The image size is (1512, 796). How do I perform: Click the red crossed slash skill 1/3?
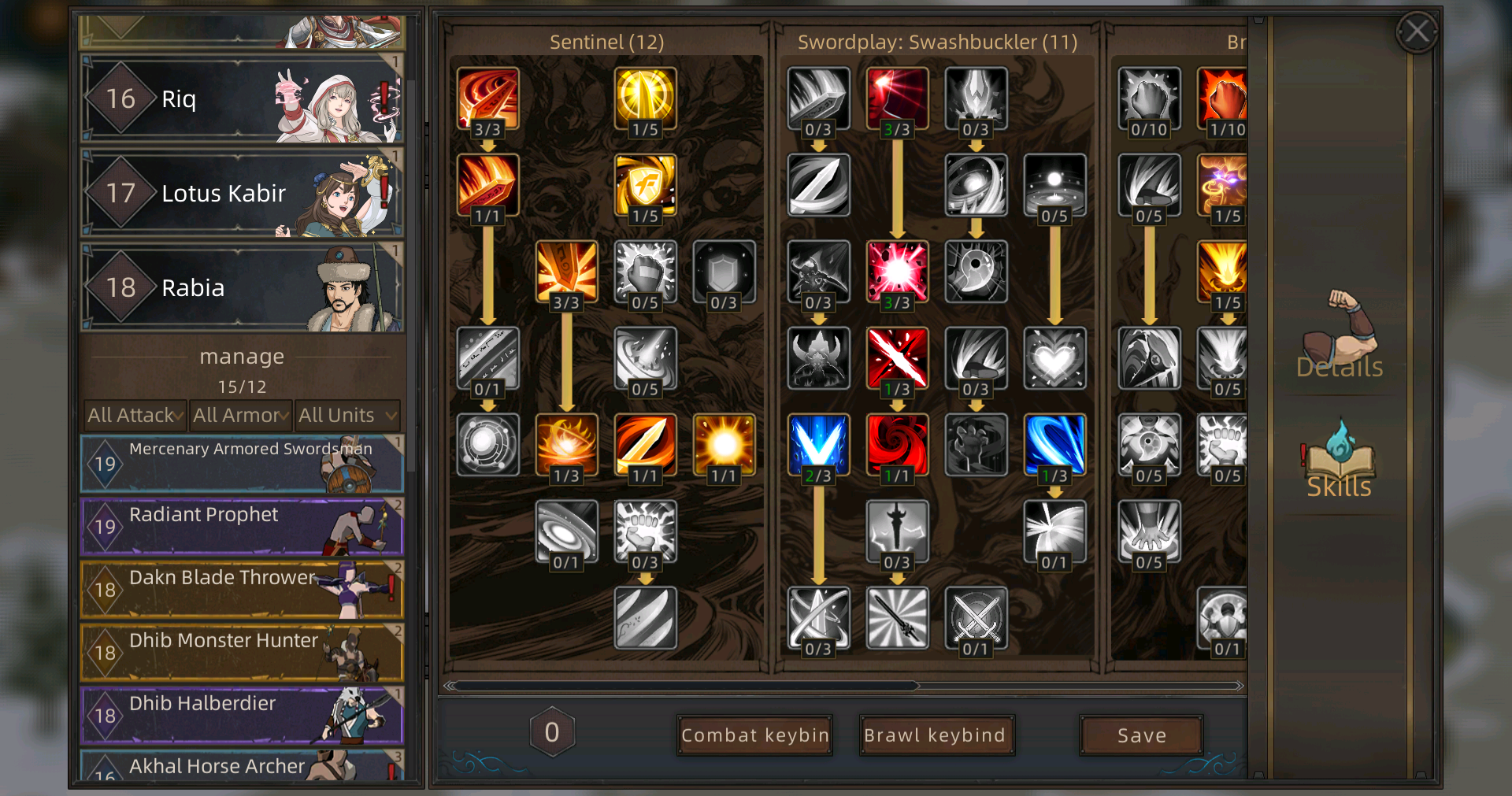pos(897,358)
